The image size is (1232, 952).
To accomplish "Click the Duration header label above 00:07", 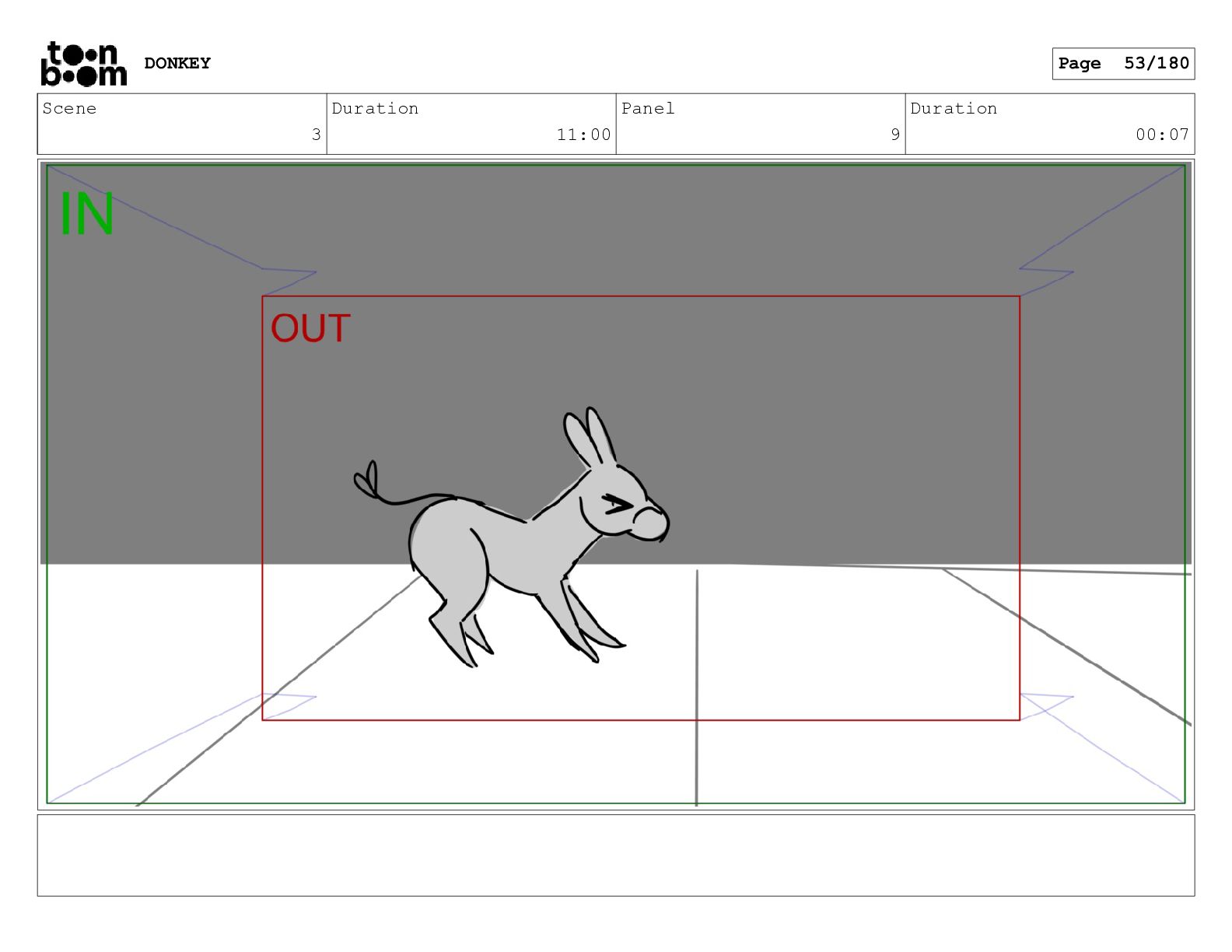I will click(x=954, y=108).
